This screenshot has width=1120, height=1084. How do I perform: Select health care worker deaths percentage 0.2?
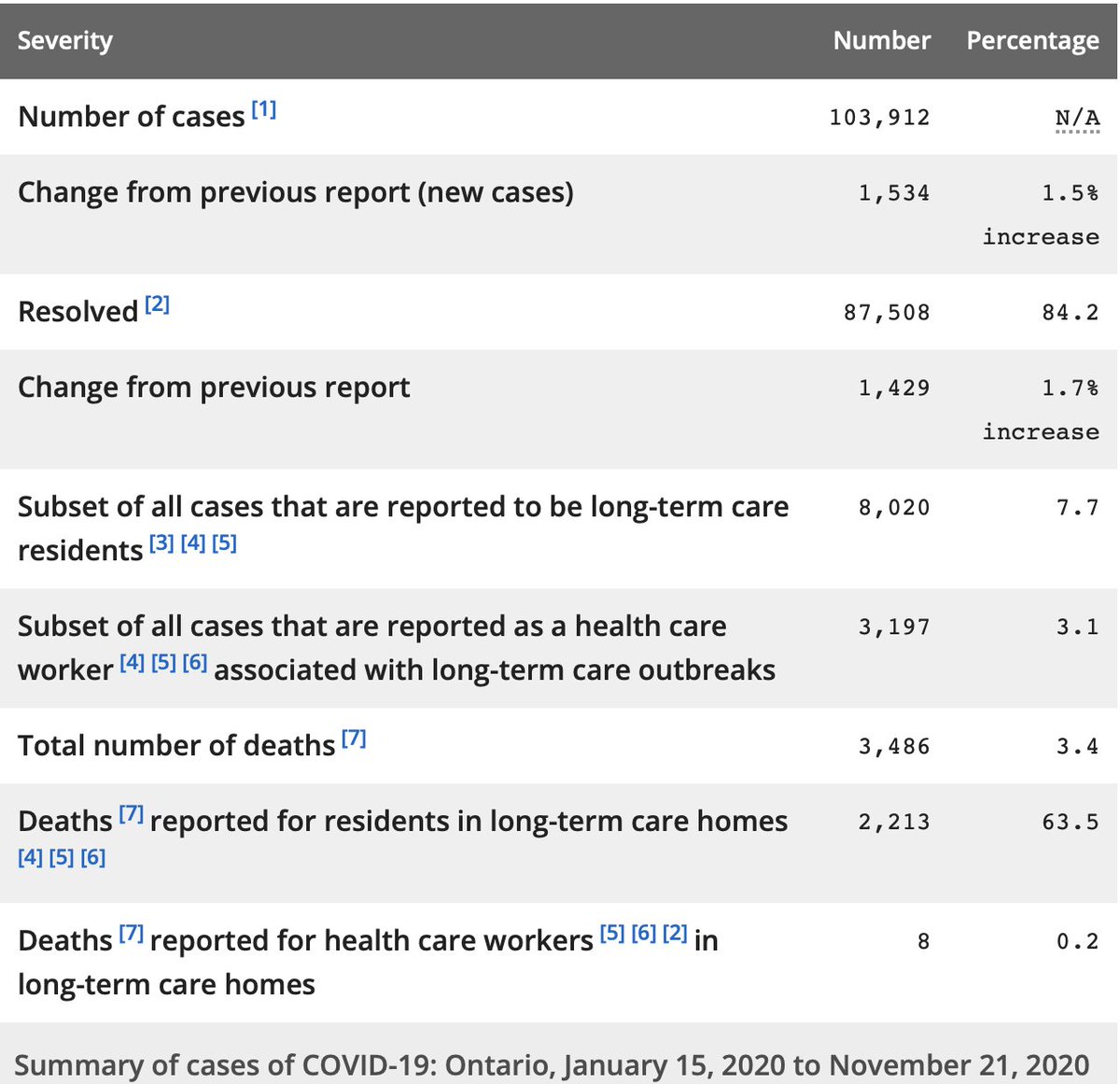point(1078,942)
